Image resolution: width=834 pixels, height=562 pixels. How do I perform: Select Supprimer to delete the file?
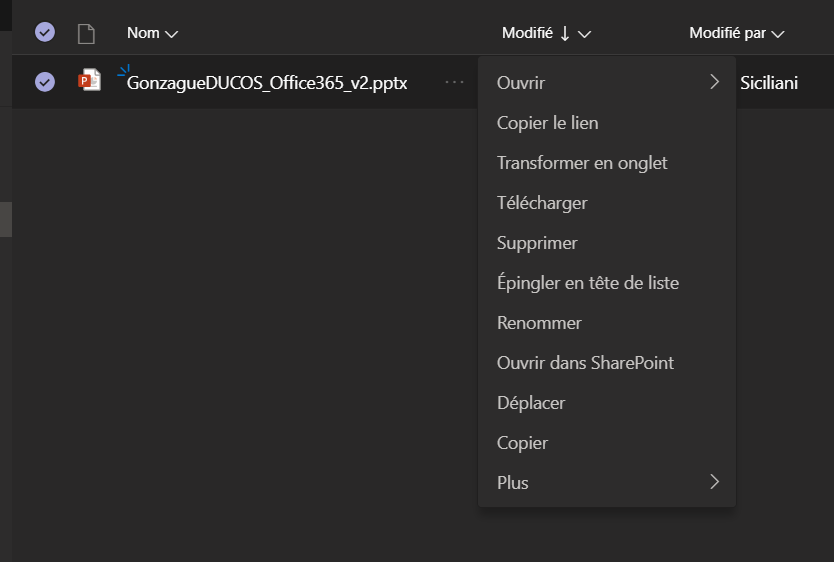click(x=537, y=243)
